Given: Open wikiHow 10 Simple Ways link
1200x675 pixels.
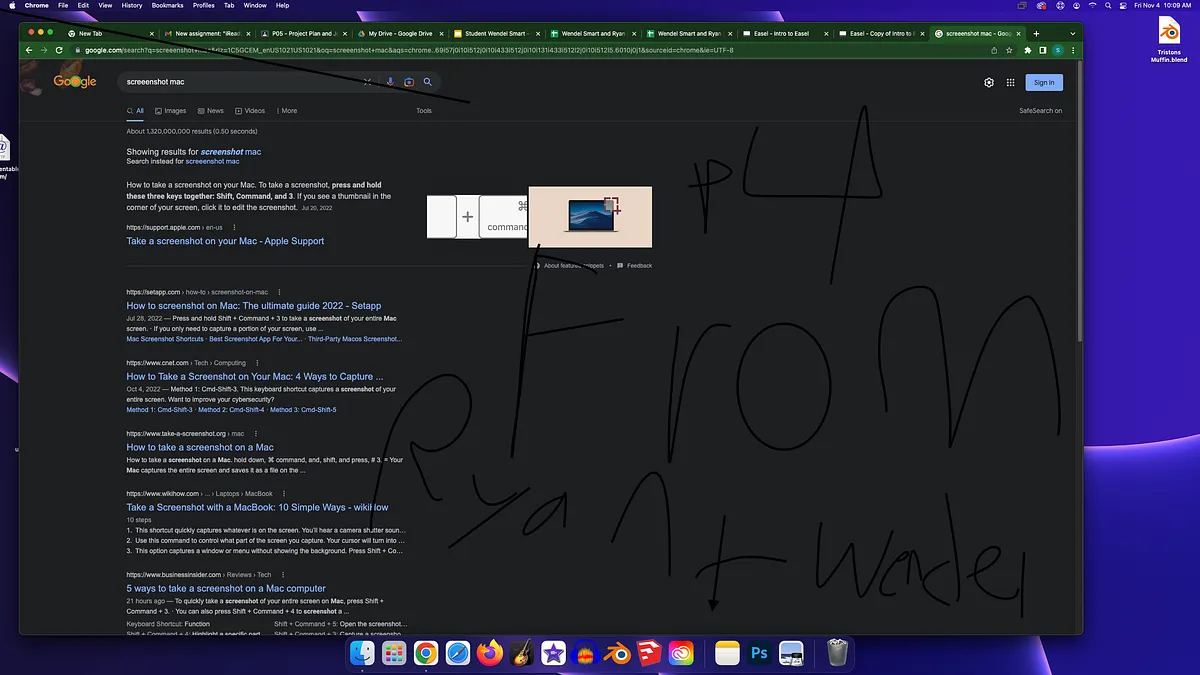Looking at the screenshot, I should pyautogui.click(x=257, y=508).
